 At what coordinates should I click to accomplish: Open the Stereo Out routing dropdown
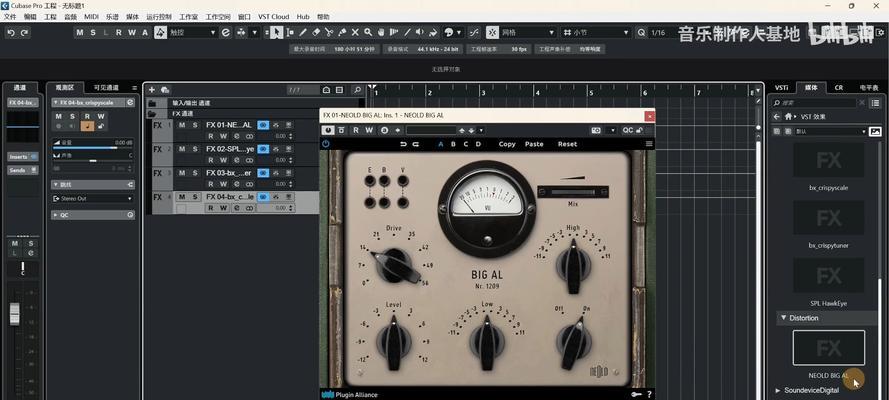[x=93, y=199]
